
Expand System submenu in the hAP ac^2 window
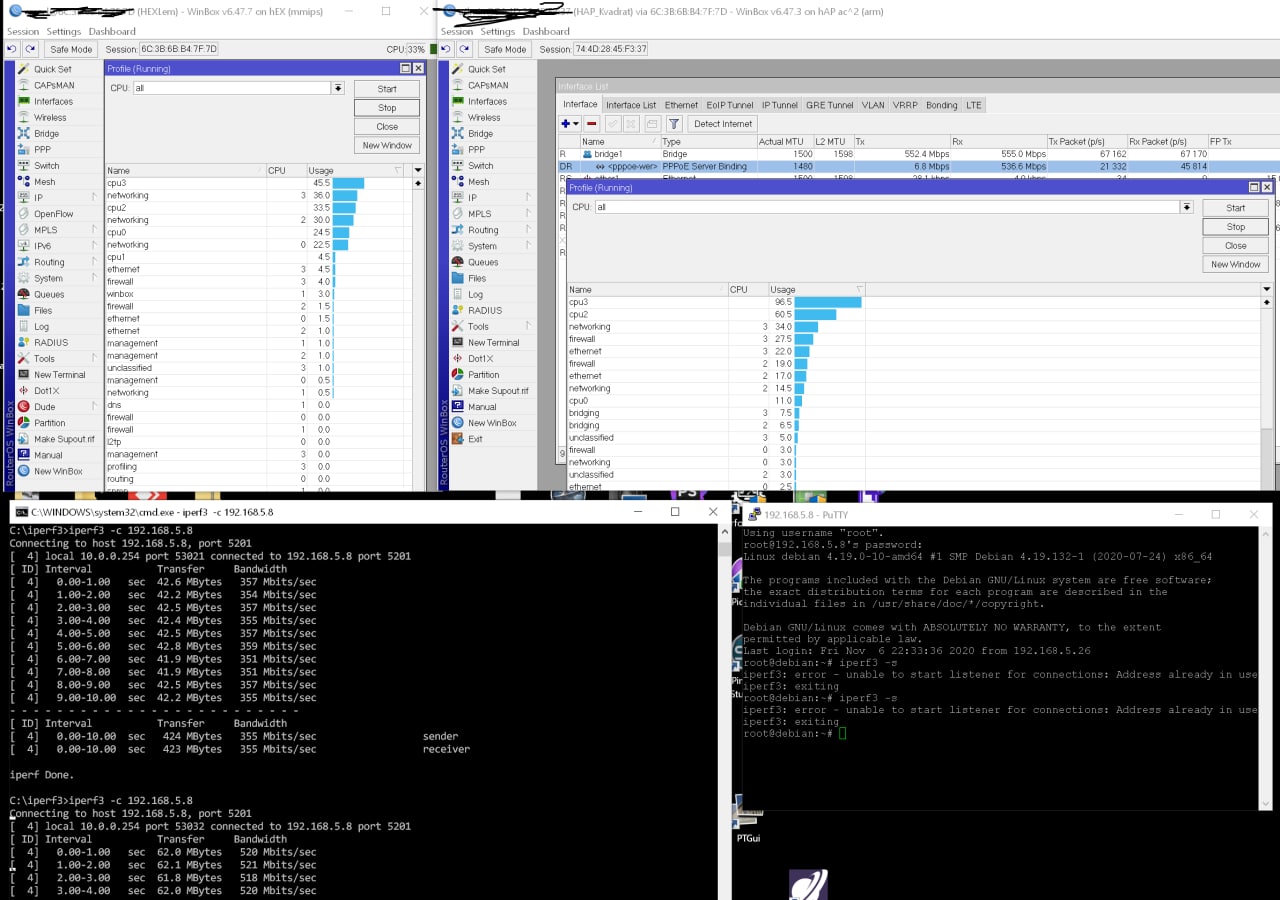click(x=528, y=246)
